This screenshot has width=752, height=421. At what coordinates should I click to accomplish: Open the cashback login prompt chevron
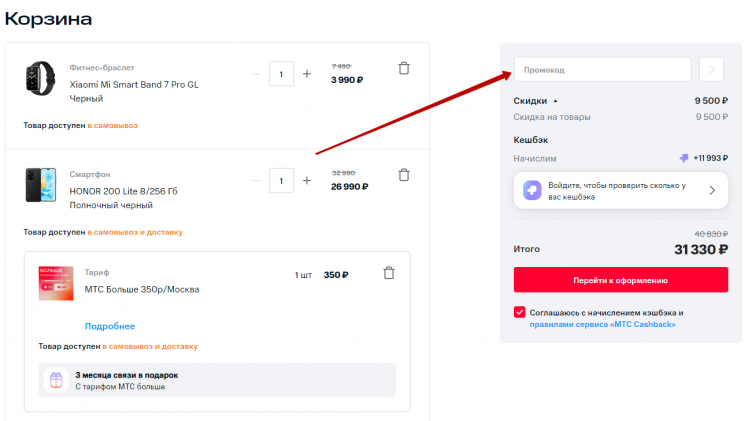point(712,190)
